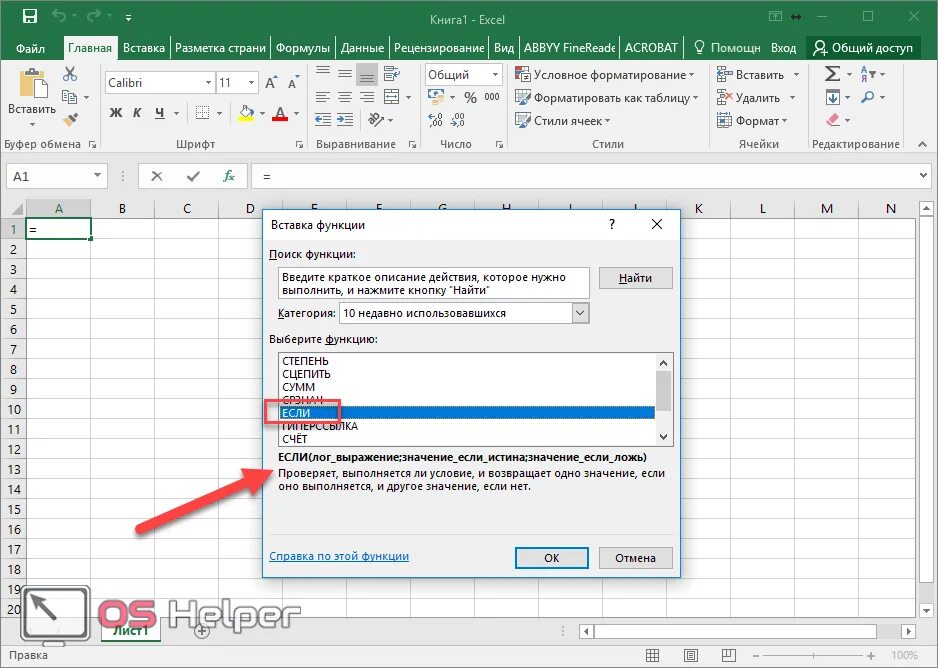
Task: Open the font size 11 dropdown
Action: coord(251,83)
